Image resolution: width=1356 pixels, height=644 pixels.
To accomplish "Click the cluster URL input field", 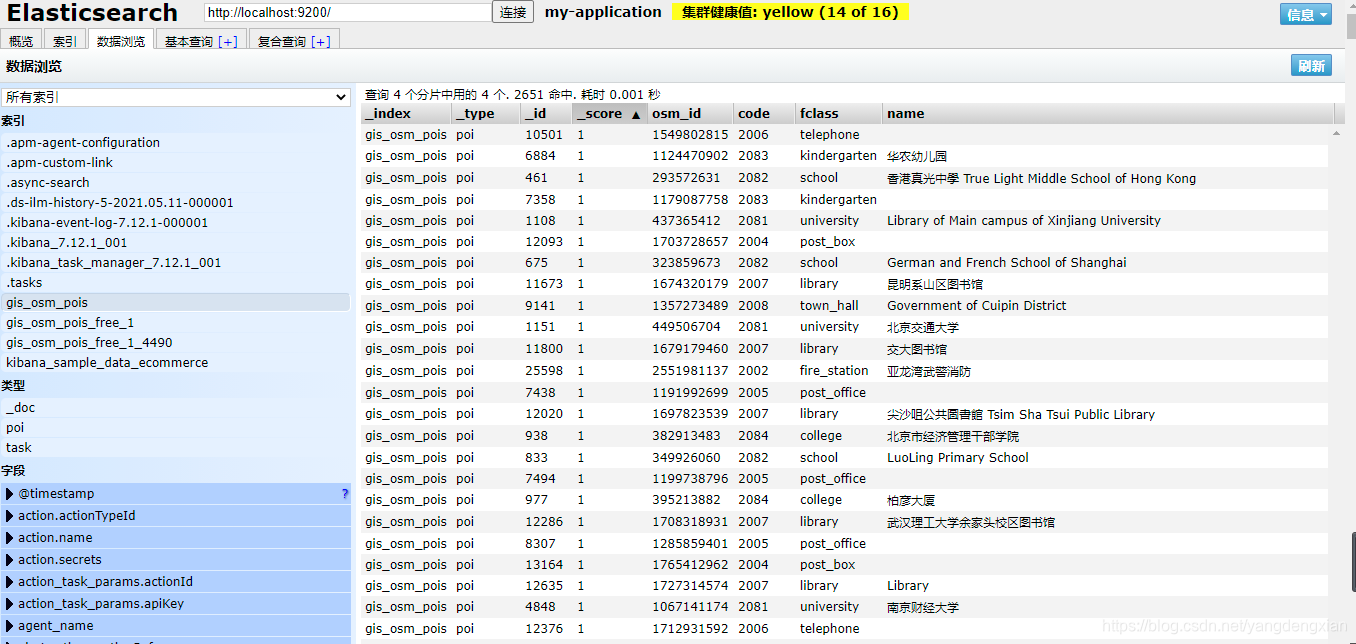I will pyautogui.click(x=348, y=13).
